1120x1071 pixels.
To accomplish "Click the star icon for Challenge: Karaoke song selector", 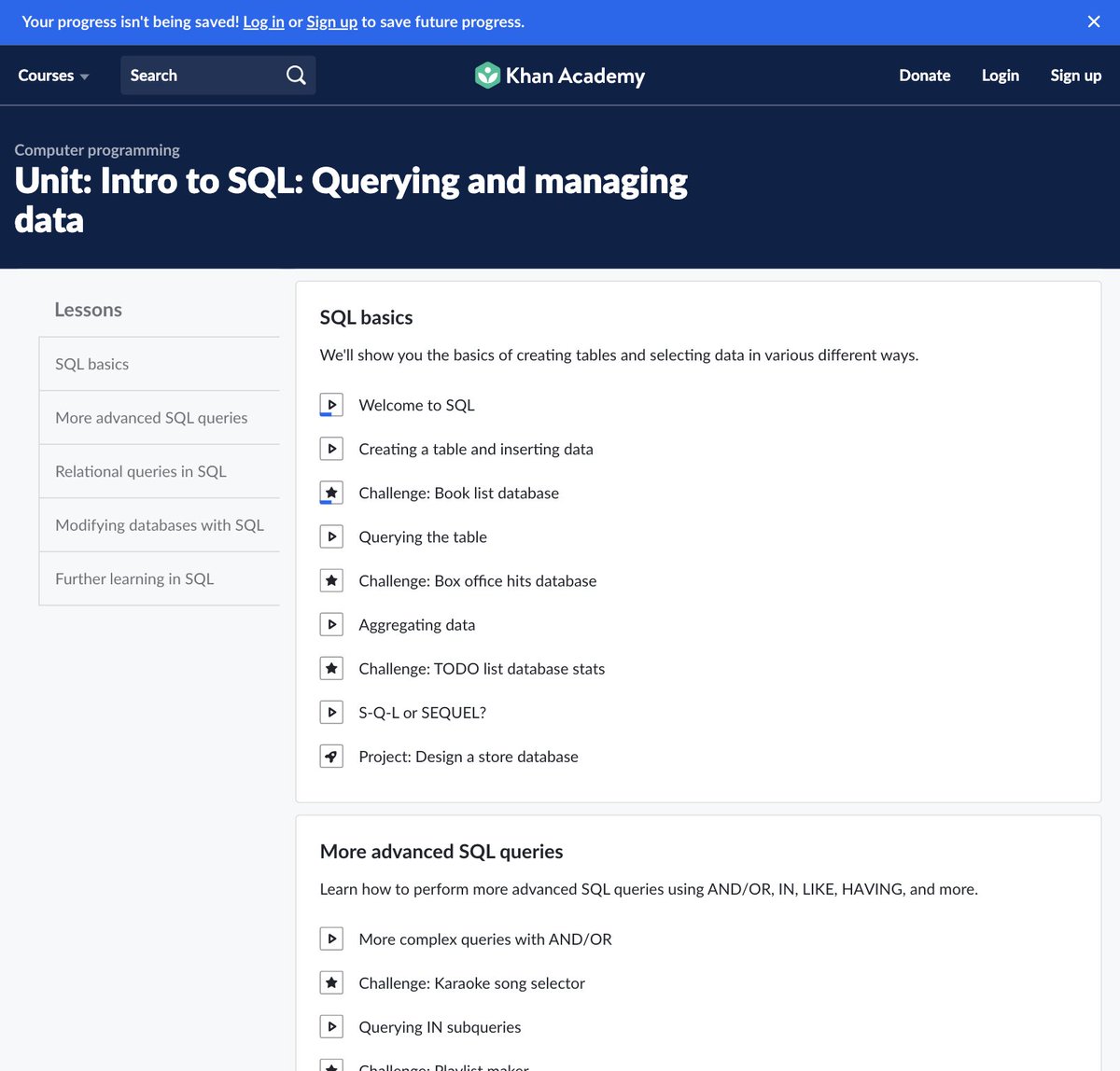I will coord(331,982).
